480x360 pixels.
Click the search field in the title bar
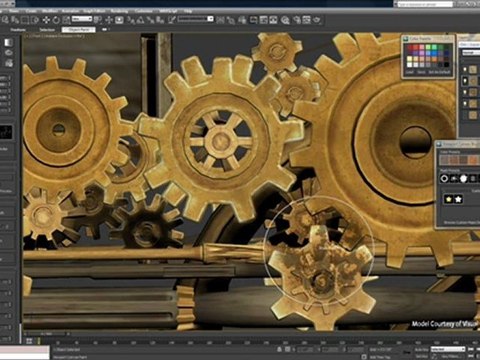[x=425, y=4]
